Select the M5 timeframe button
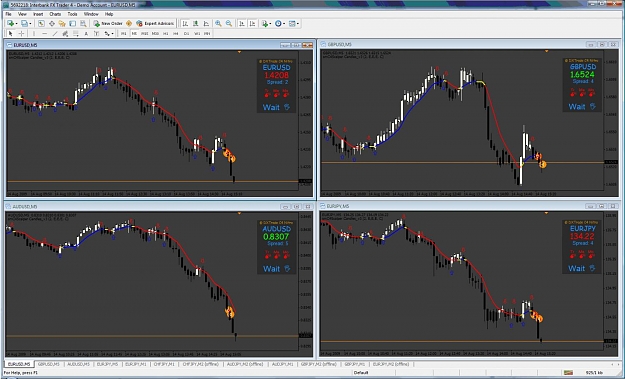The height and width of the screenshot is (379, 625). 134,33
